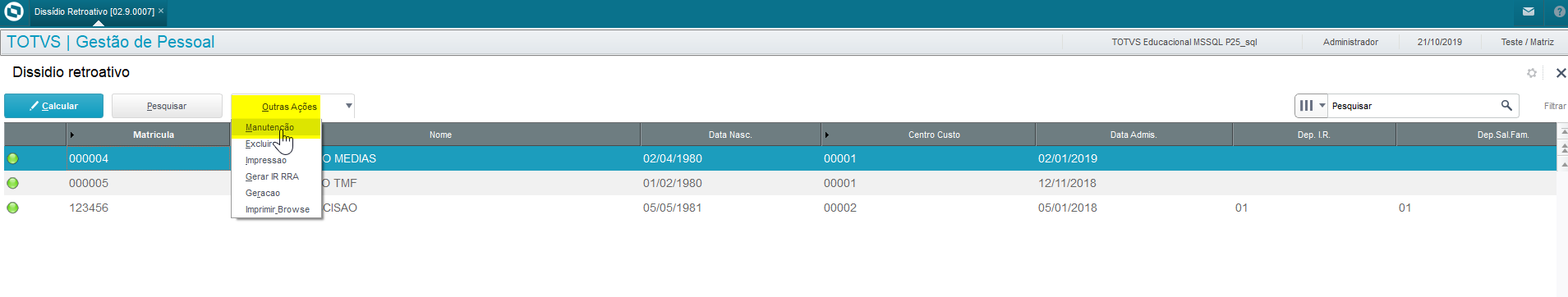This screenshot has width=1568, height=297.
Task: Click the settings gear icon
Action: [1532, 73]
